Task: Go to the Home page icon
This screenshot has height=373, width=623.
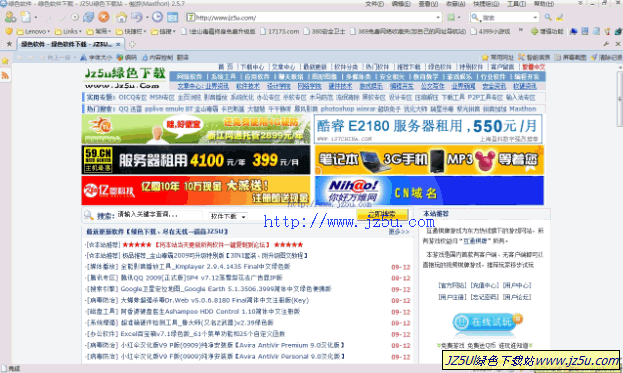Action: click(x=122, y=17)
